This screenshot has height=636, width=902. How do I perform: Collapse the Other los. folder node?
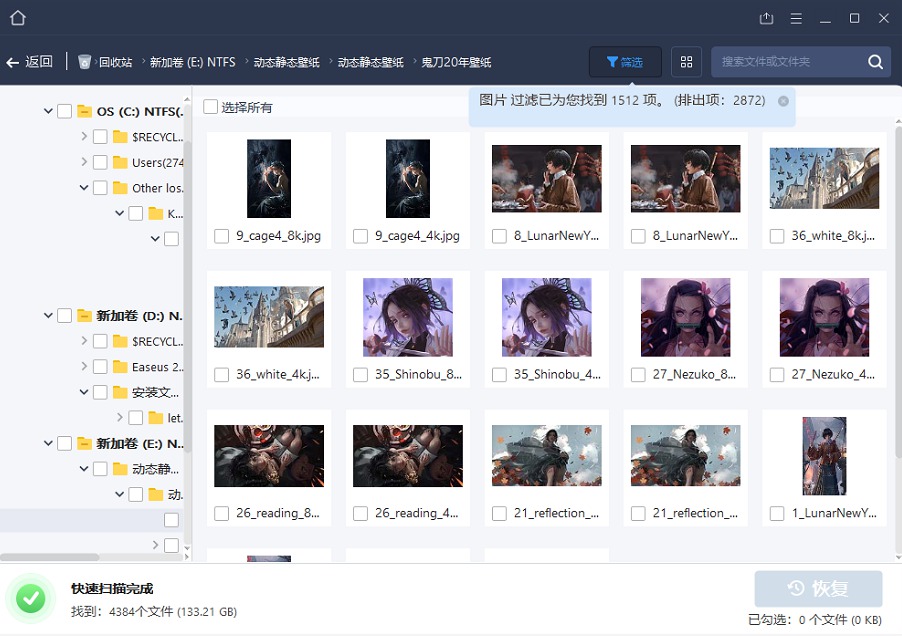[x=84, y=187]
